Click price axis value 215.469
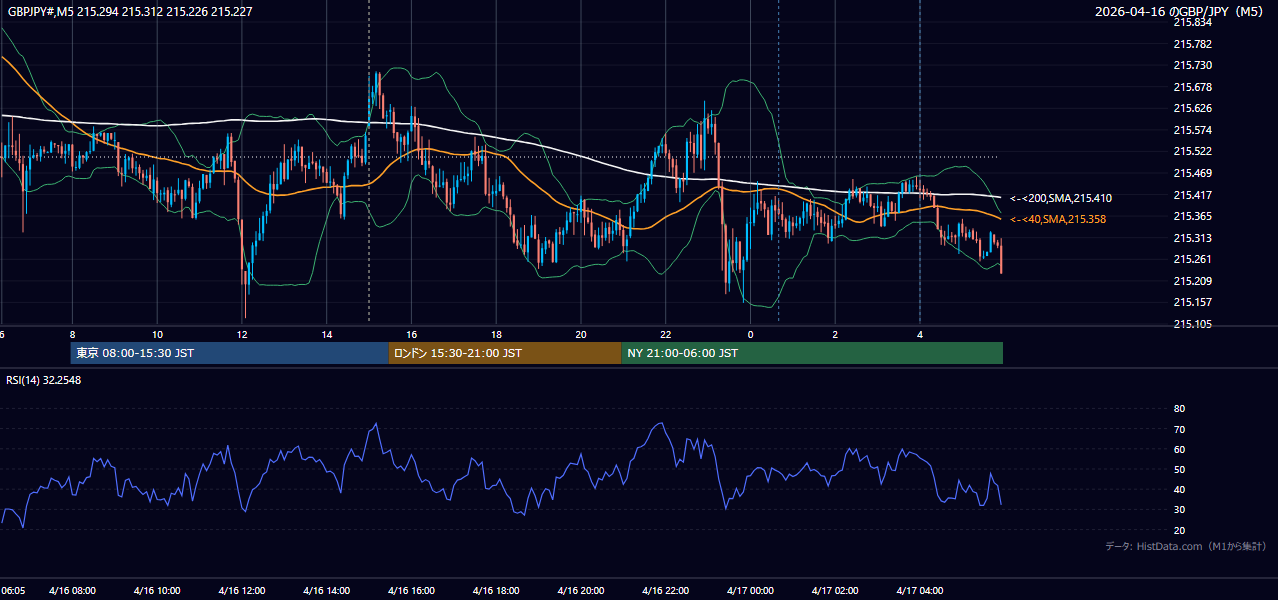 [x=1192, y=173]
